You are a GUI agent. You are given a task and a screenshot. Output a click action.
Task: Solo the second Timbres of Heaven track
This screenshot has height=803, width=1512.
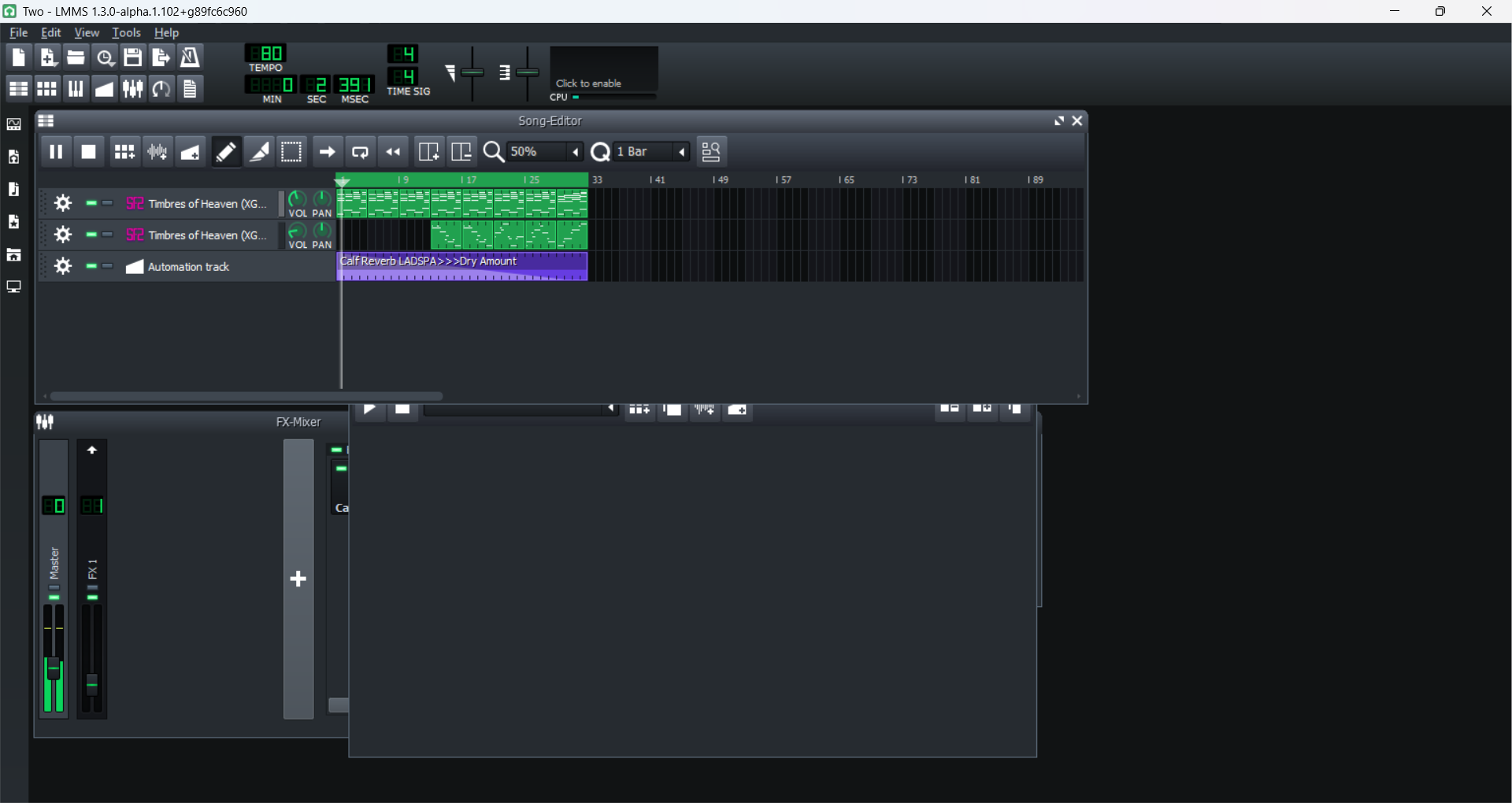[108, 235]
